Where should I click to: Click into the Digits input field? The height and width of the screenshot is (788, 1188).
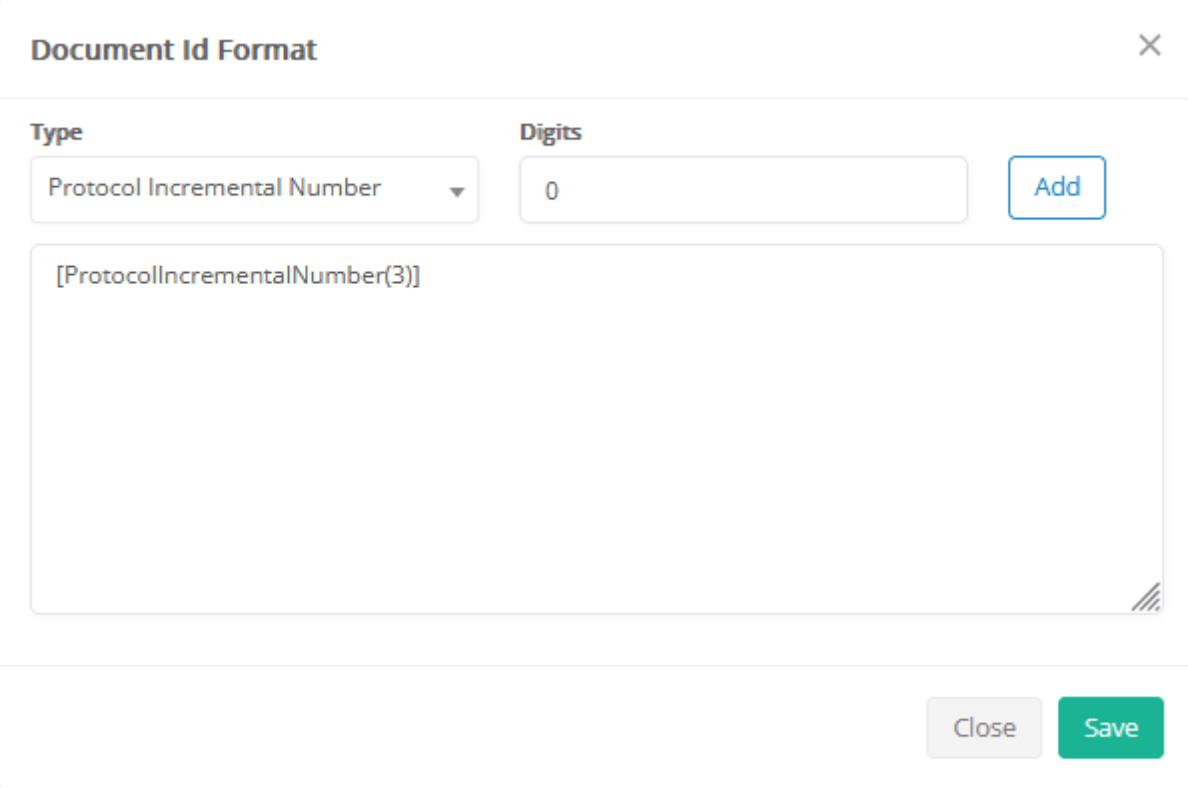[742, 190]
